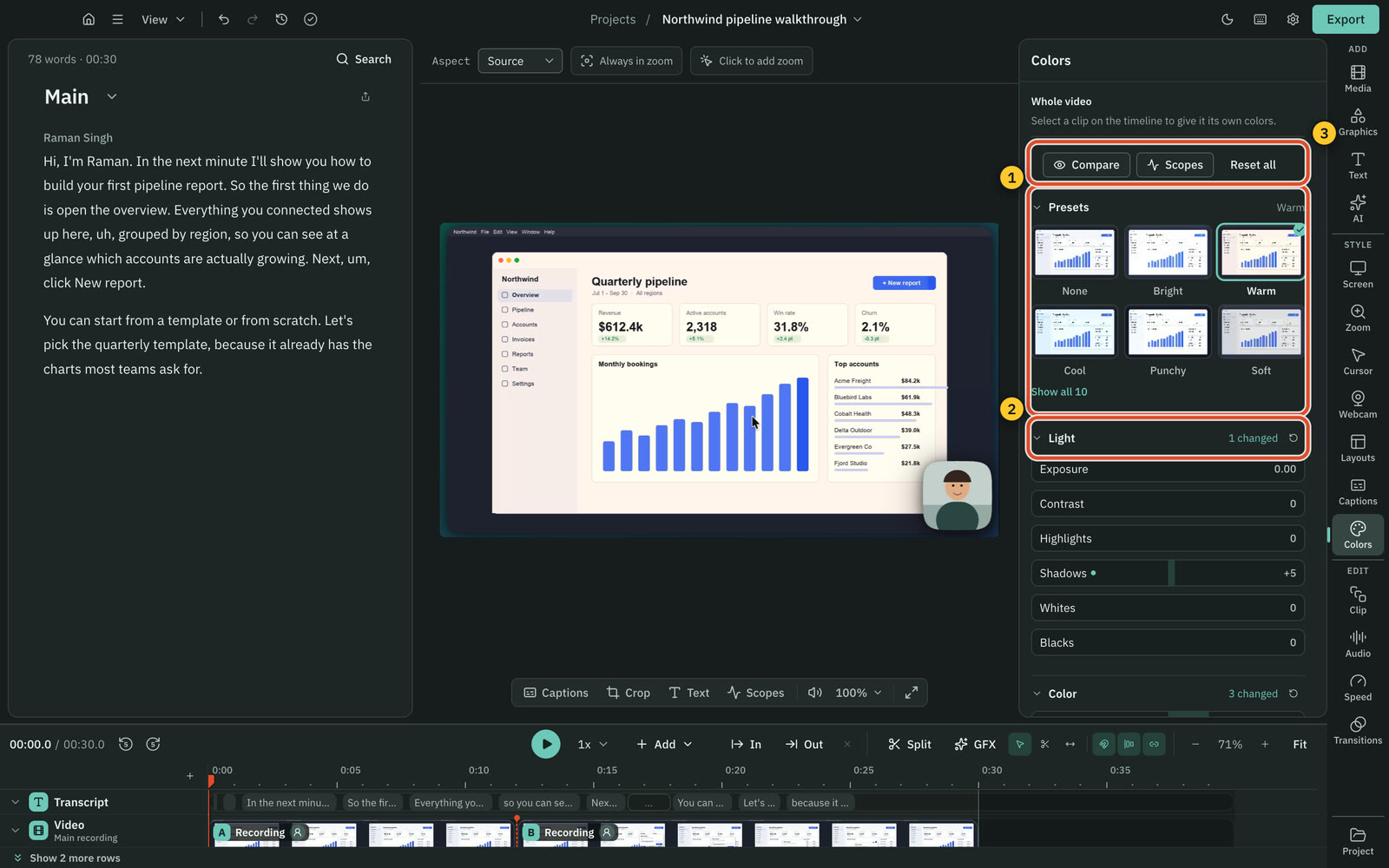Show all 10 presets
The height and width of the screenshot is (868, 1389).
point(1059,391)
